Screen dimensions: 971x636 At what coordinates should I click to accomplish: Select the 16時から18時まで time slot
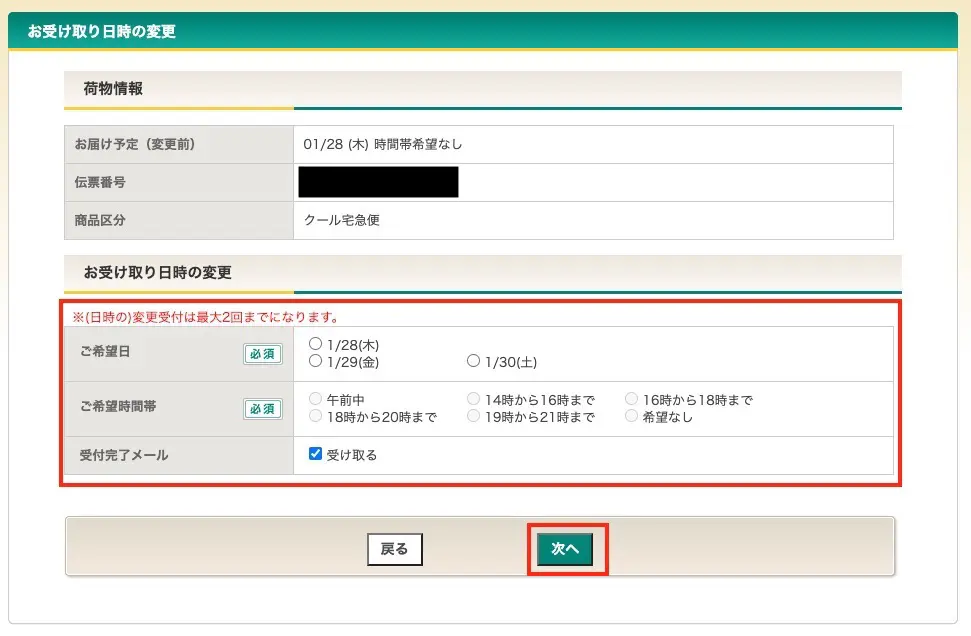pyautogui.click(x=631, y=400)
